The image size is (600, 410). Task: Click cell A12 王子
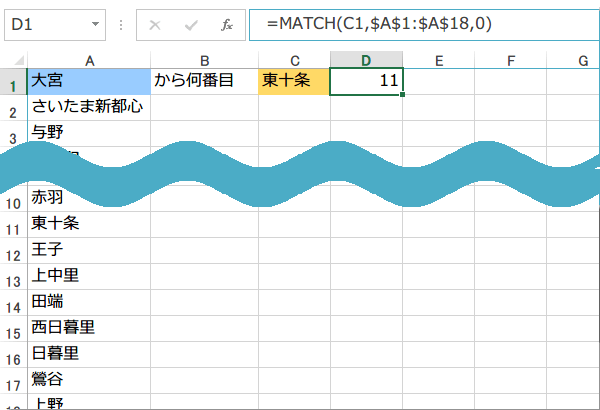coord(89,251)
